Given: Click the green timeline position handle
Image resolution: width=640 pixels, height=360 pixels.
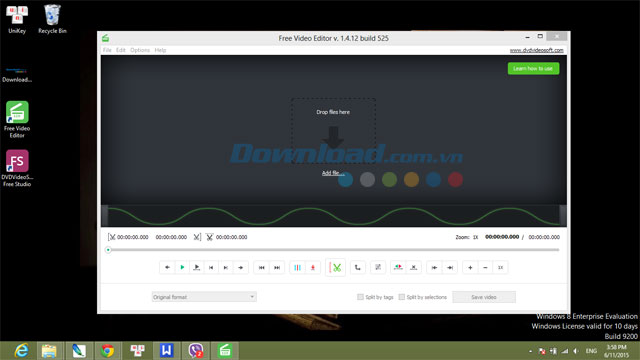Looking at the screenshot, I should pyautogui.click(x=108, y=250).
